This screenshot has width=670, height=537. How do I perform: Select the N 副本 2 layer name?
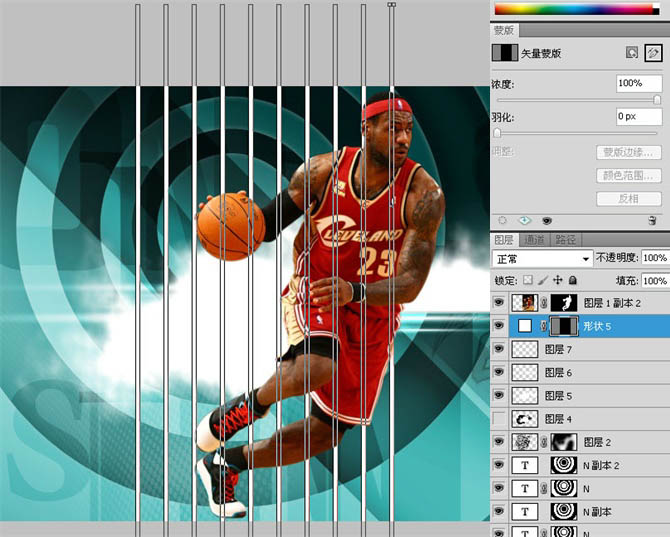pos(601,465)
